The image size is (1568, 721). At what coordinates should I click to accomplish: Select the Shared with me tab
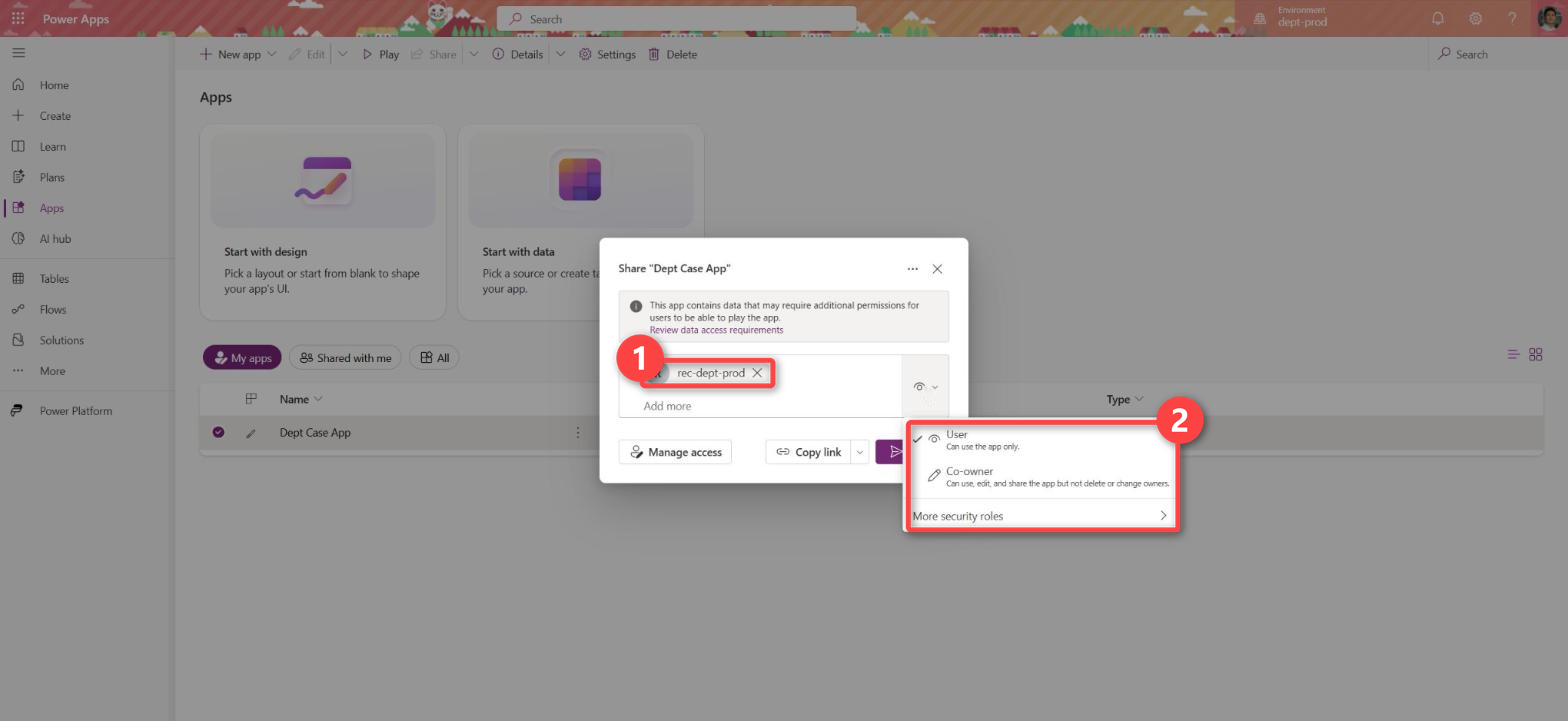(x=346, y=358)
